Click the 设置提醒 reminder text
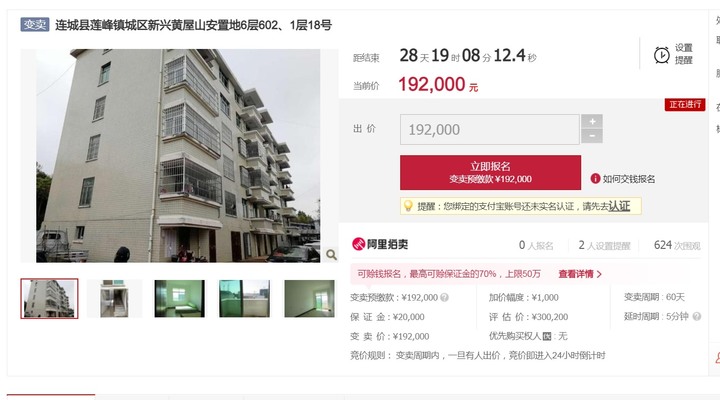Viewport: 720px width, 400px height. [683, 54]
